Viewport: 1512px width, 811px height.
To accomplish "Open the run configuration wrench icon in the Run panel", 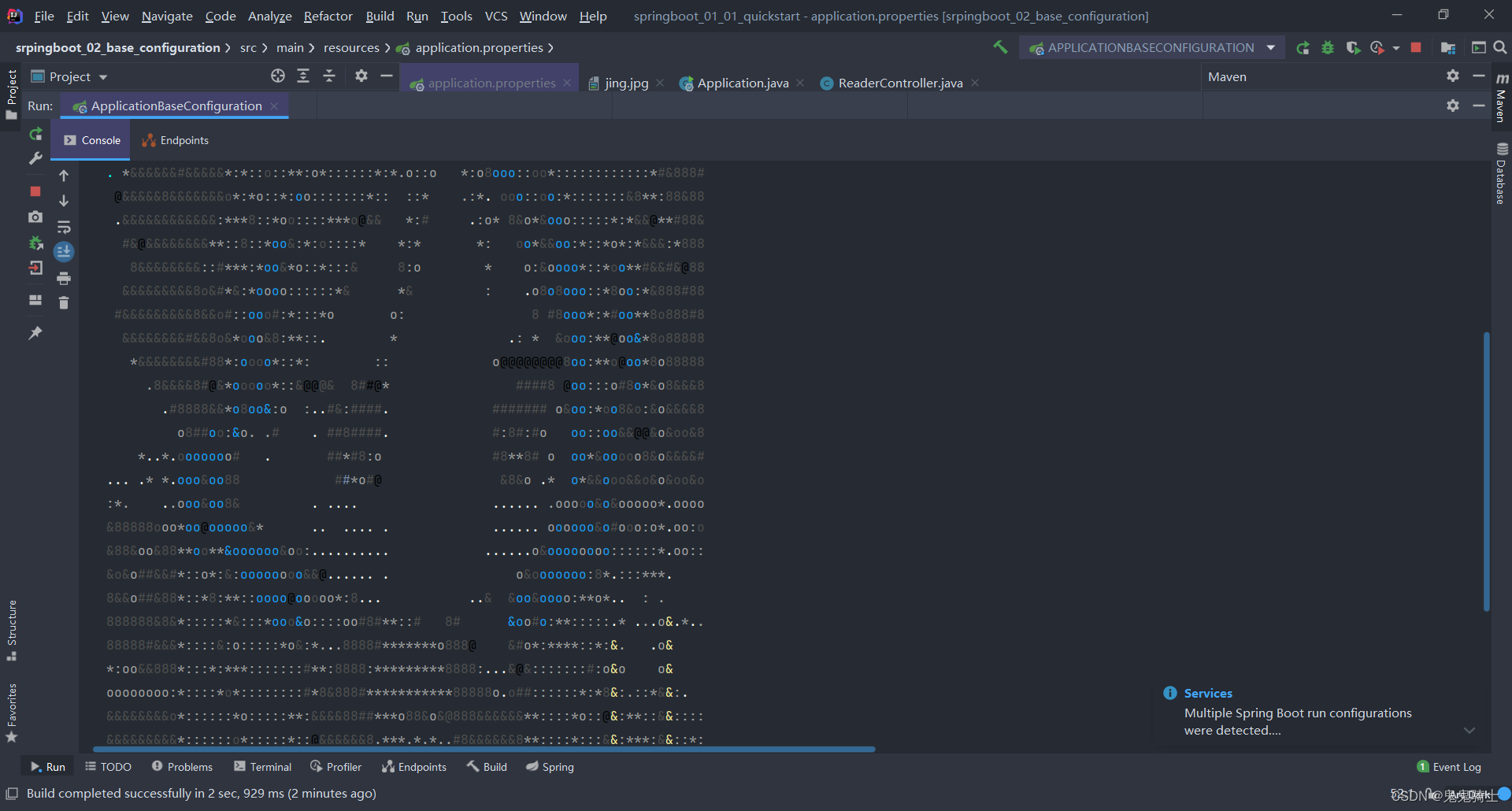I will 35,158.
